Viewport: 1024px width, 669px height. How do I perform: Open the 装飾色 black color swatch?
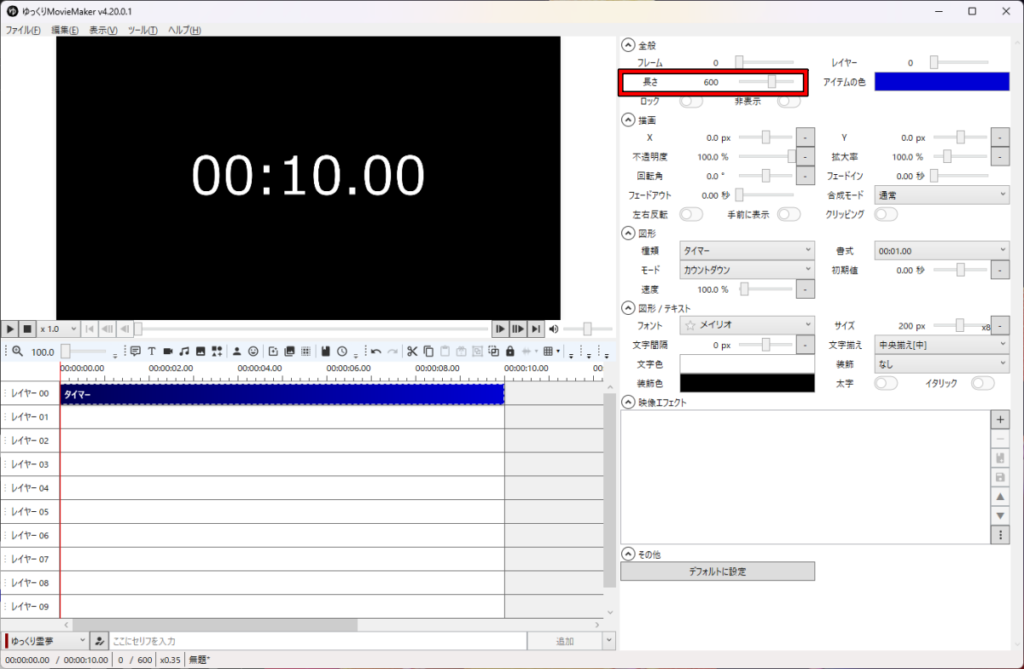point(747,383)
